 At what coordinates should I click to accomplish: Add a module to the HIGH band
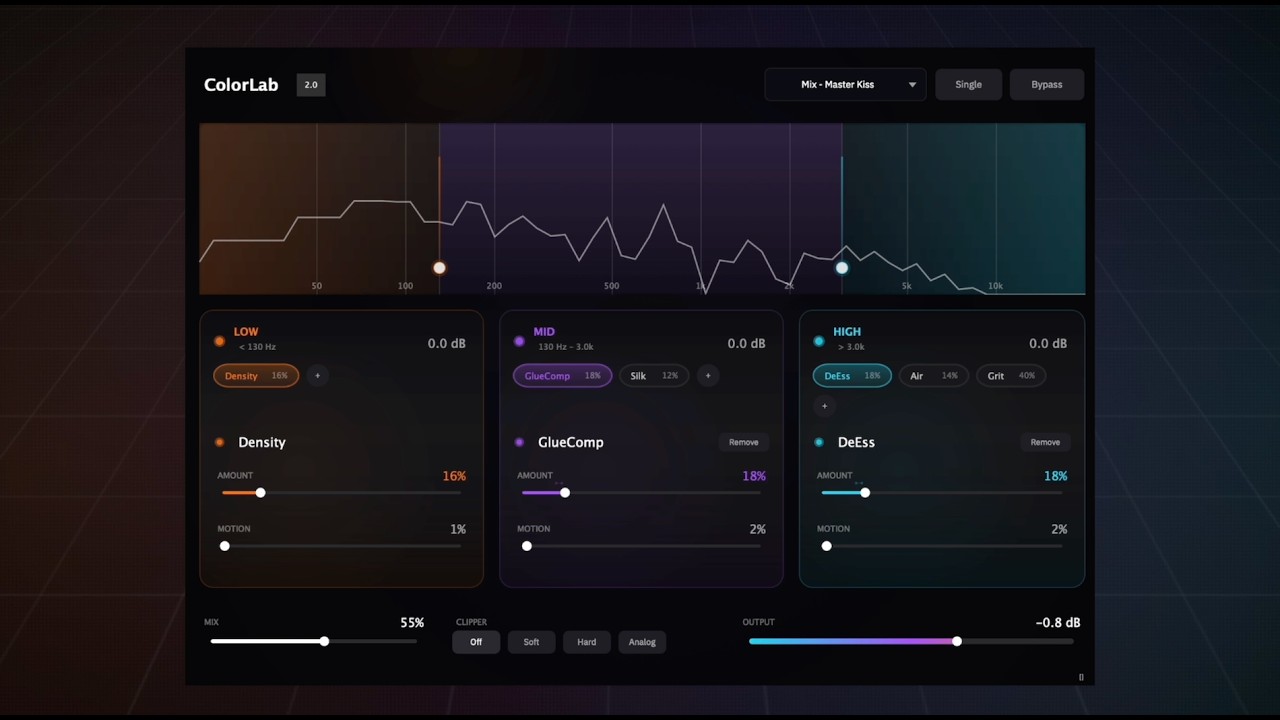(x=824, y=406)
